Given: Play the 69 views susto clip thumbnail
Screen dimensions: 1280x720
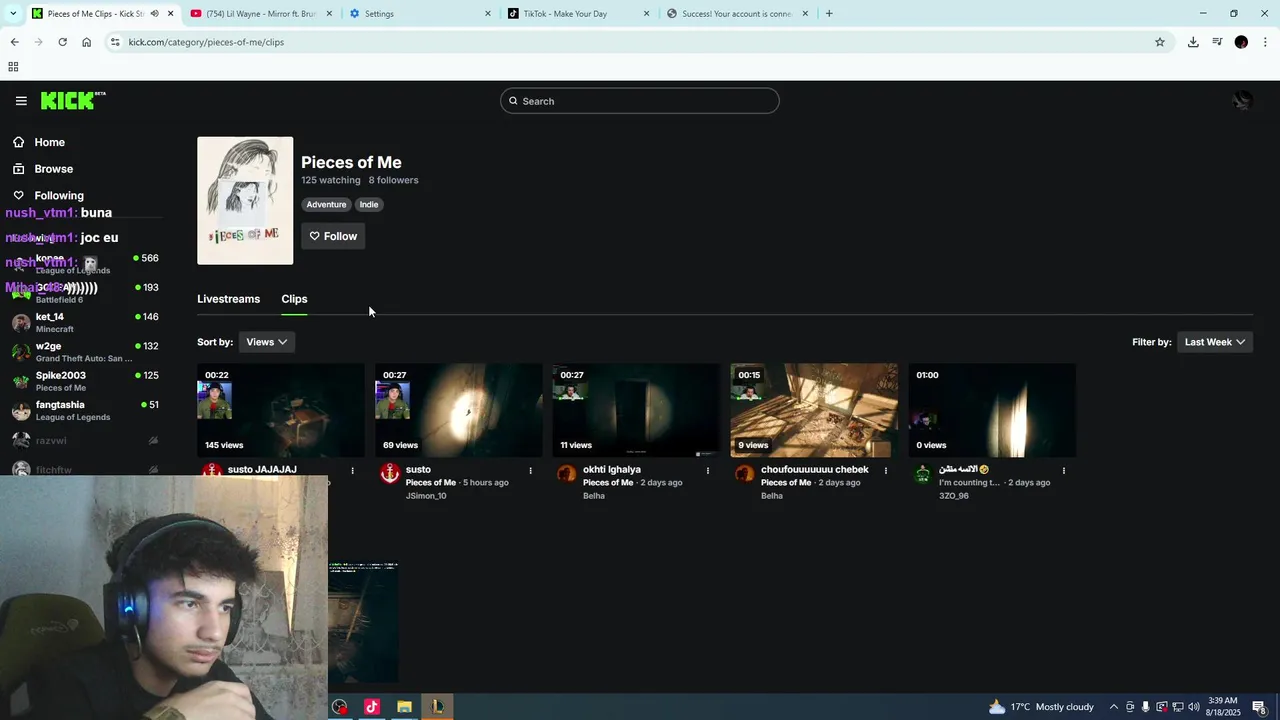Looking at the screenshot, I should point(459,410).
